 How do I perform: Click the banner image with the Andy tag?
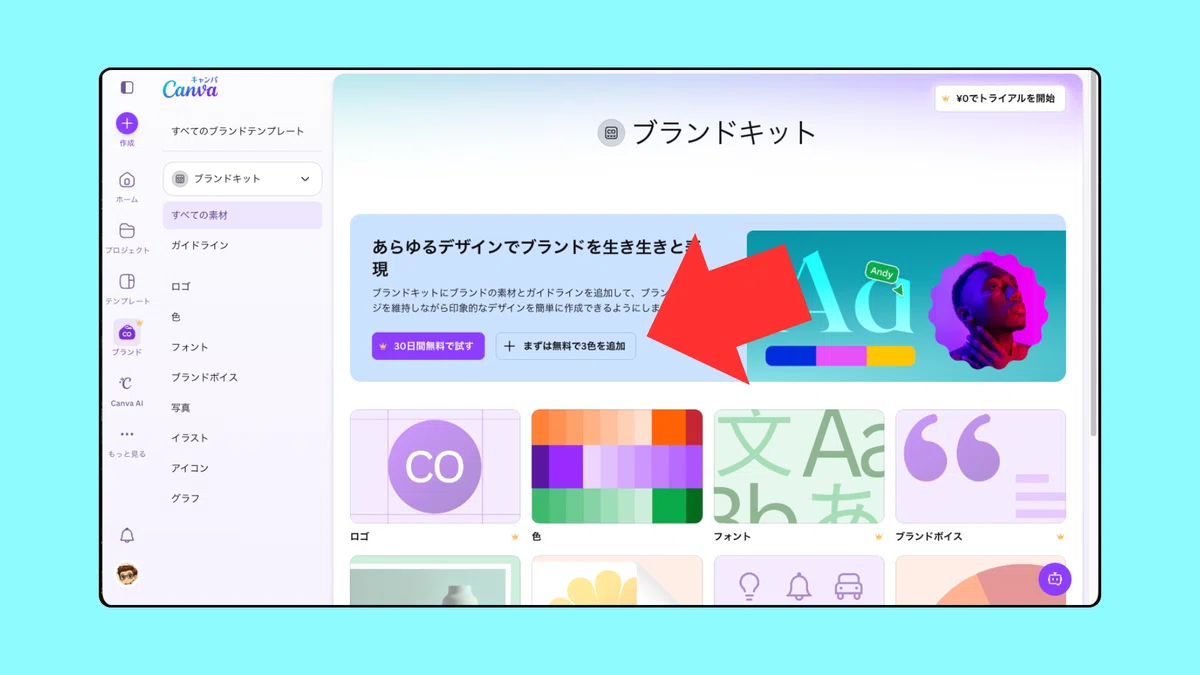(x=906, y=306)
